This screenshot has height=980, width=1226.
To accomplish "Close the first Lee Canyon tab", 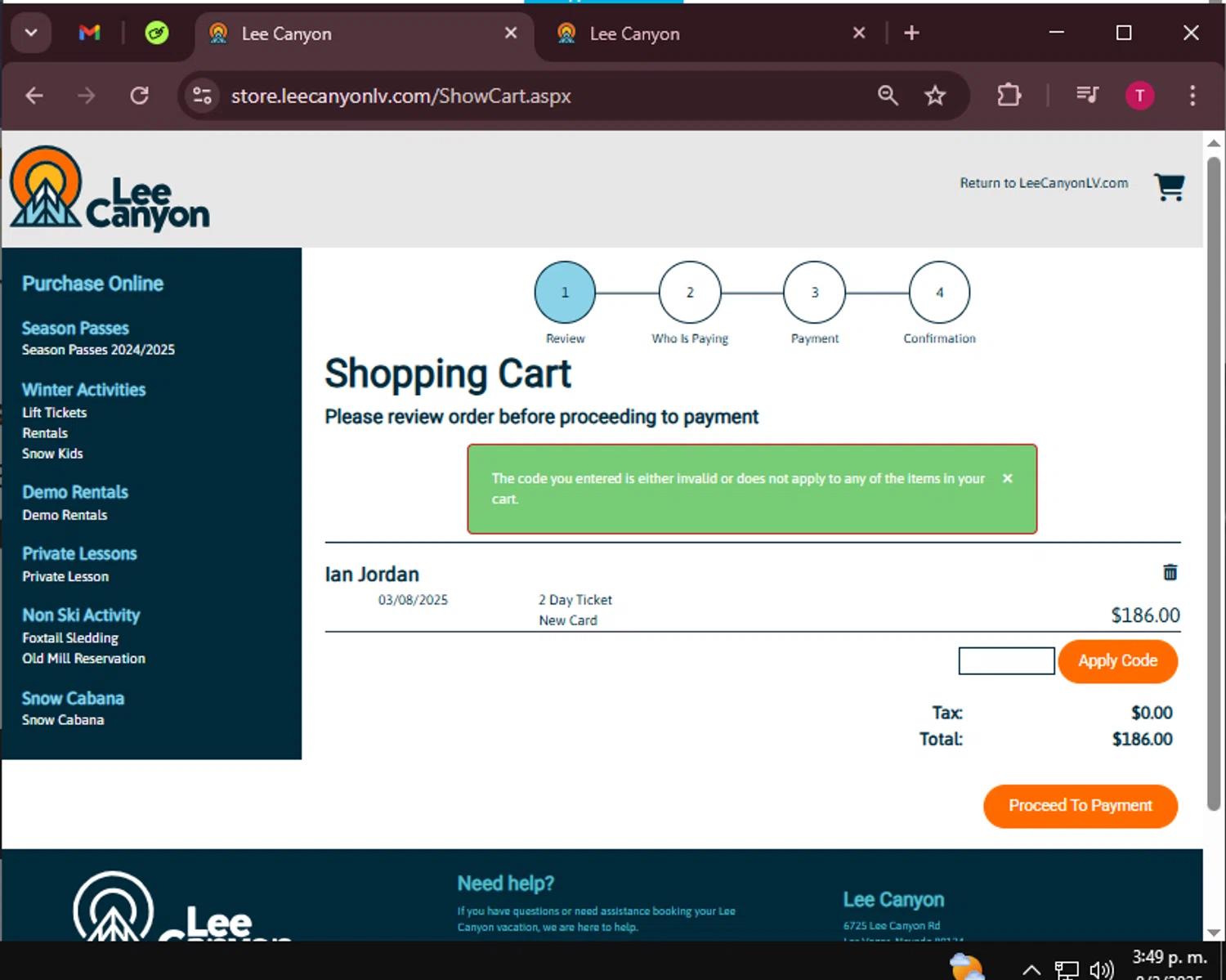I will click(x=511, y=34).
